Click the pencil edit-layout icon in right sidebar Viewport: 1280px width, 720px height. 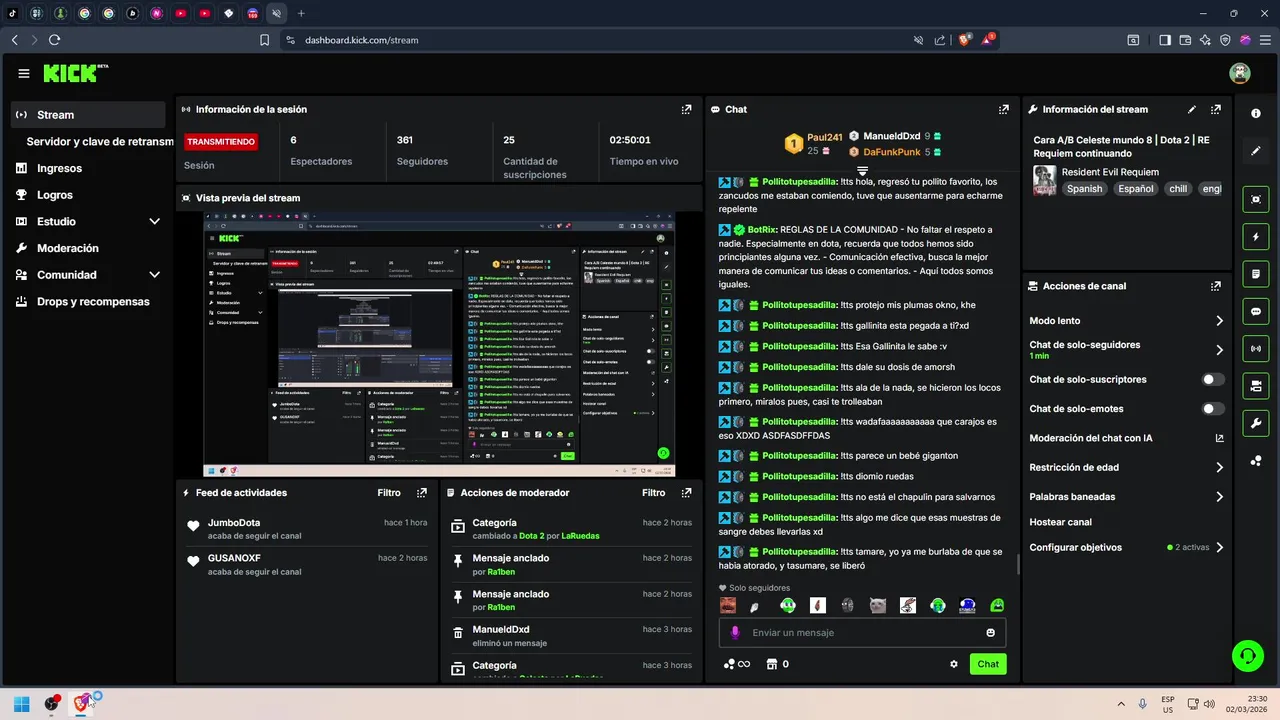click(x=1256, y=151)
